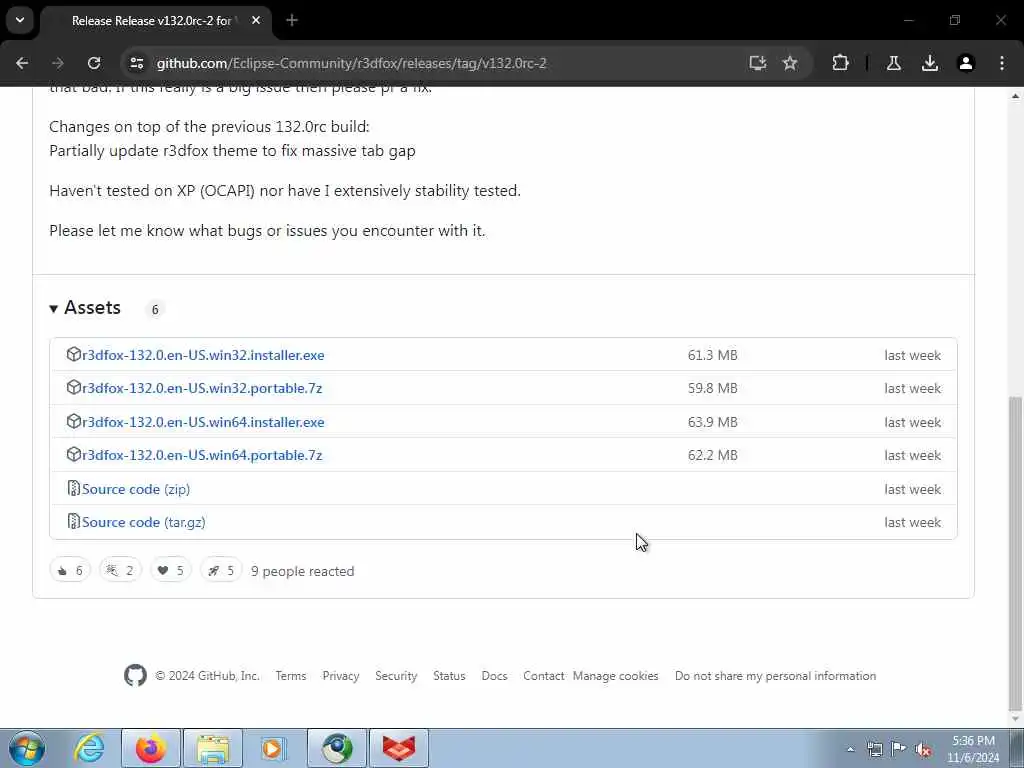
Task: Open the tab search dropdown arrow
Action: pyautogui.click(x=20, y=20)
